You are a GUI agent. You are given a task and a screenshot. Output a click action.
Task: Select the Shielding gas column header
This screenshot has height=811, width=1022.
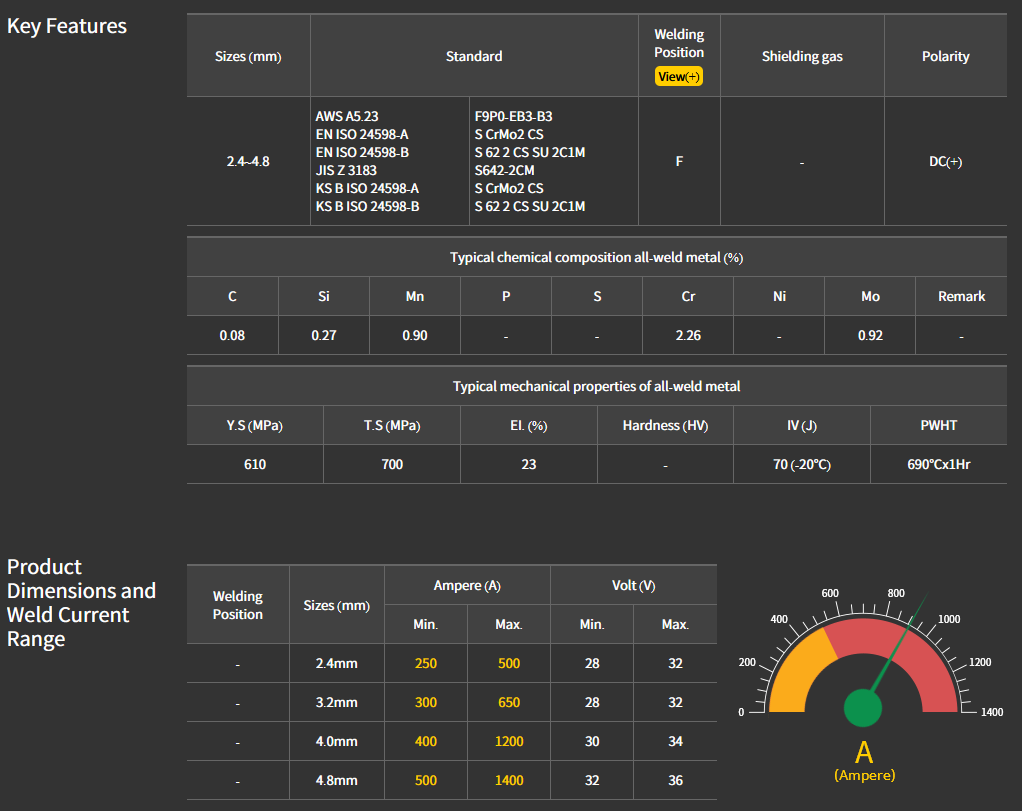click(802, 56)
